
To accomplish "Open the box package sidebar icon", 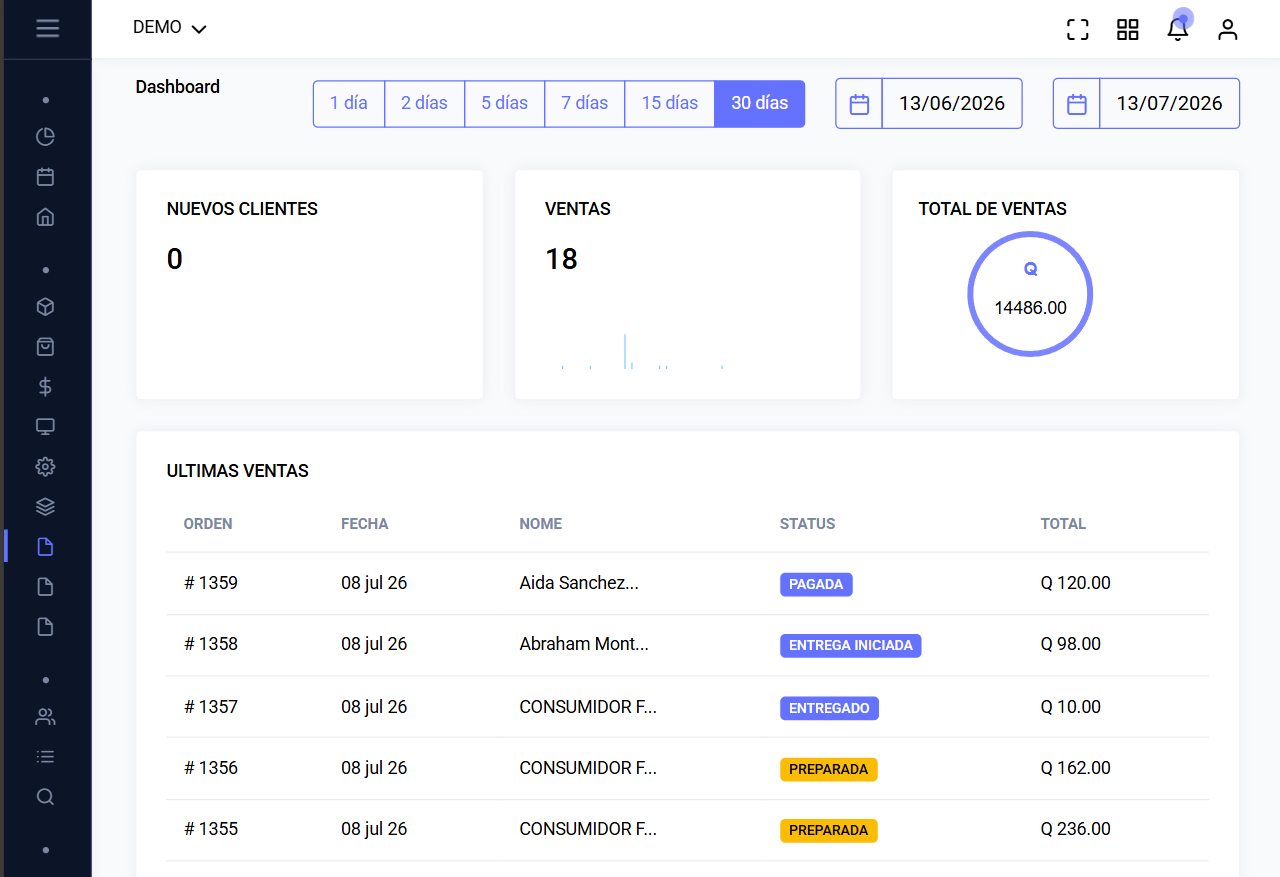I will pos(45,307).
